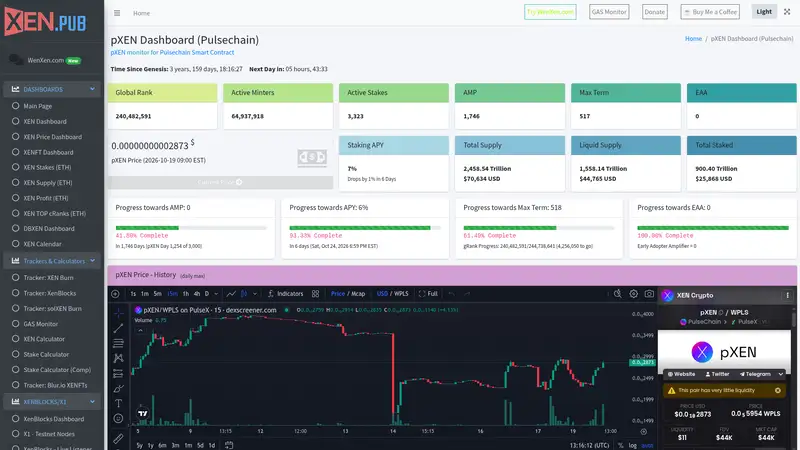The image size is (800, 450).
Task: Open pXEN Website link
Action: click(x=682, y=374)
